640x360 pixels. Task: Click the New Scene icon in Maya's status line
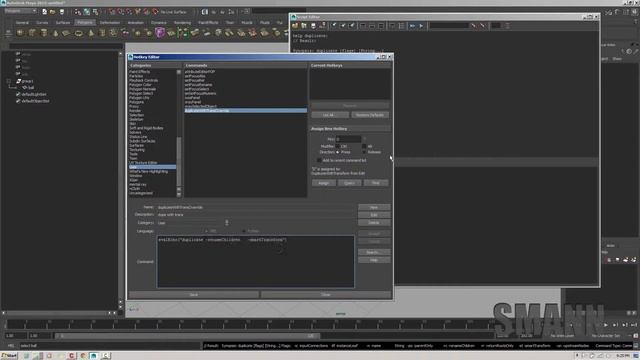point(44,12)
